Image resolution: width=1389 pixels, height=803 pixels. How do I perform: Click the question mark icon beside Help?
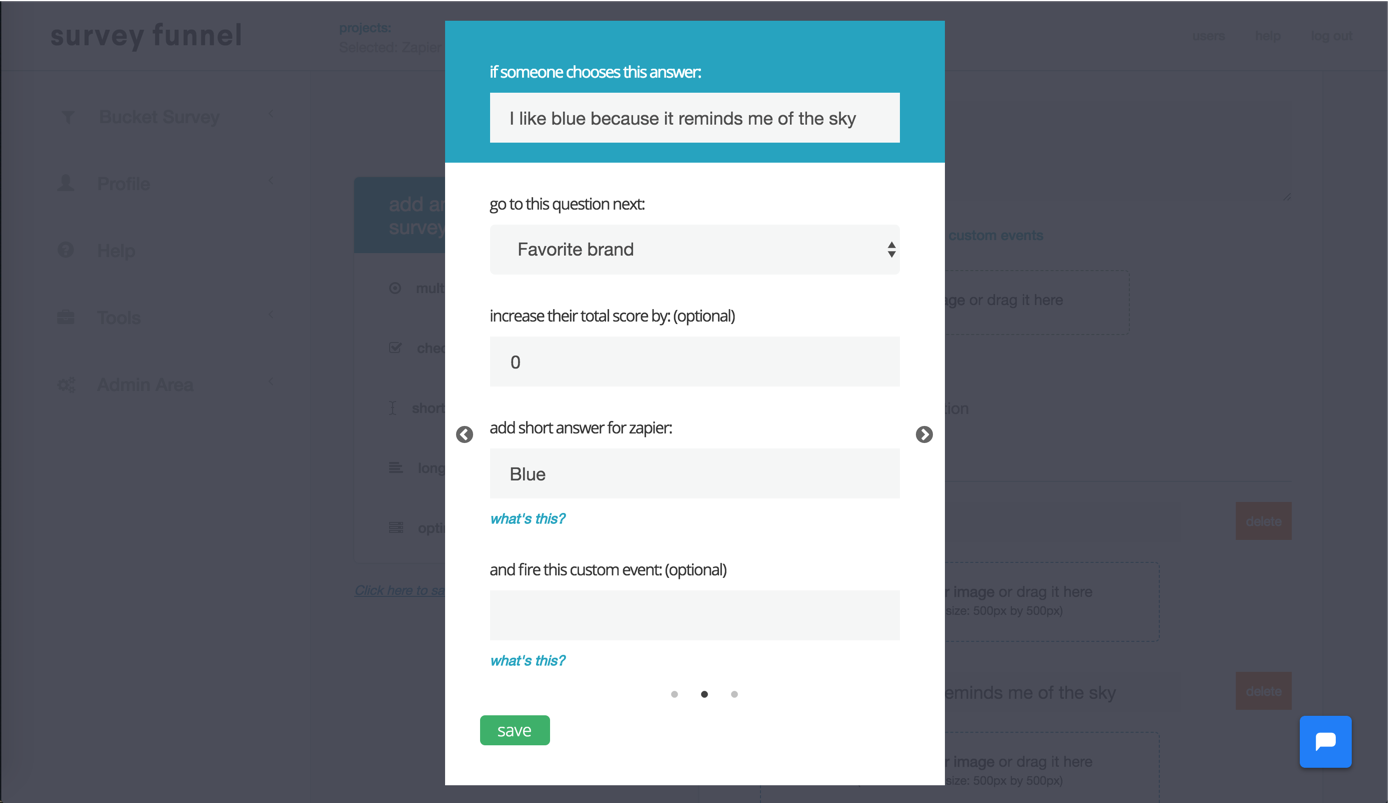[66, 250]
